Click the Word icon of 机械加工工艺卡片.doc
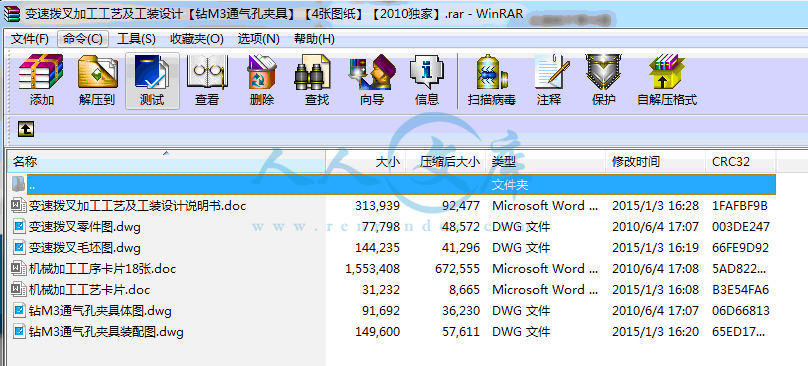Screen dimensions: 808x366 19,290
